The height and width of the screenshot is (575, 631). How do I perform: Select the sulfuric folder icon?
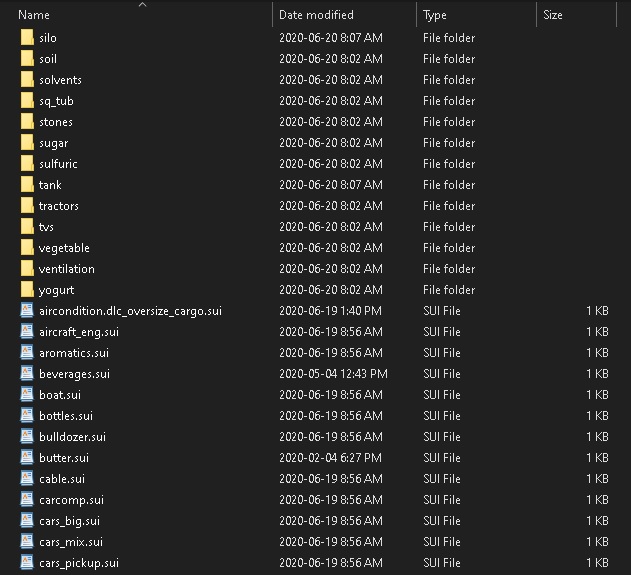(x=27, y=164)
